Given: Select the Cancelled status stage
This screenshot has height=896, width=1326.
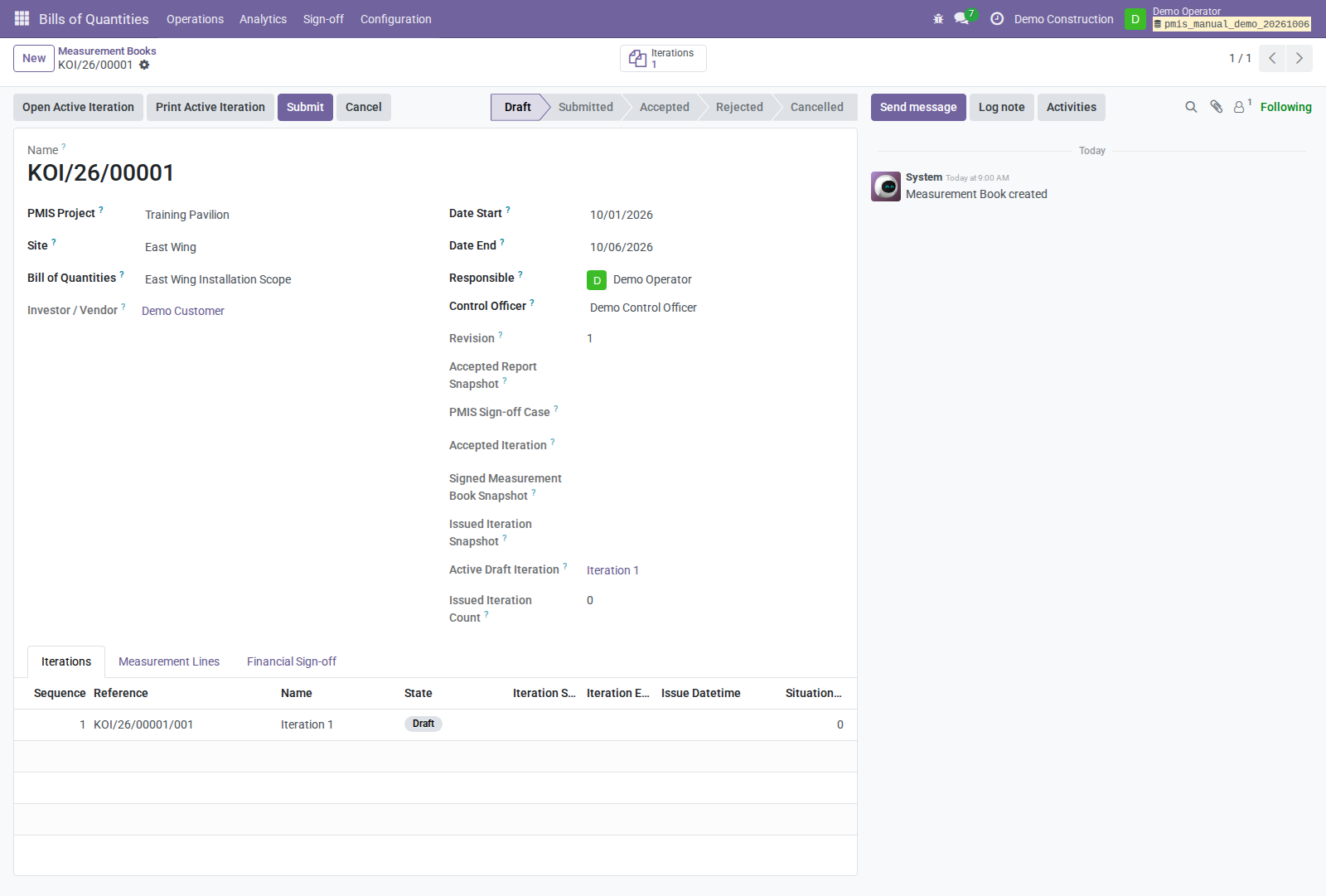Looking at the screenshot, I should coord(816,107).
